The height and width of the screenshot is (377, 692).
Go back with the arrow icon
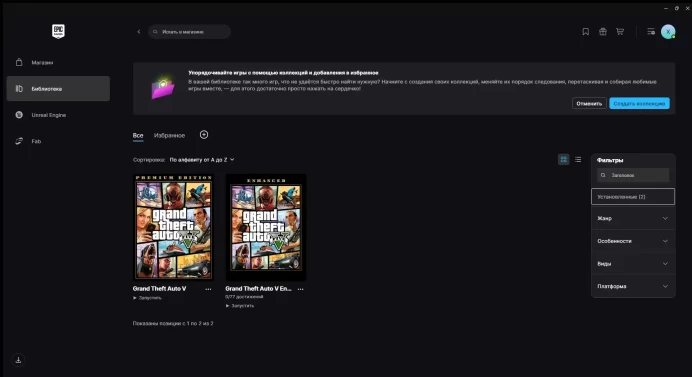139,32
